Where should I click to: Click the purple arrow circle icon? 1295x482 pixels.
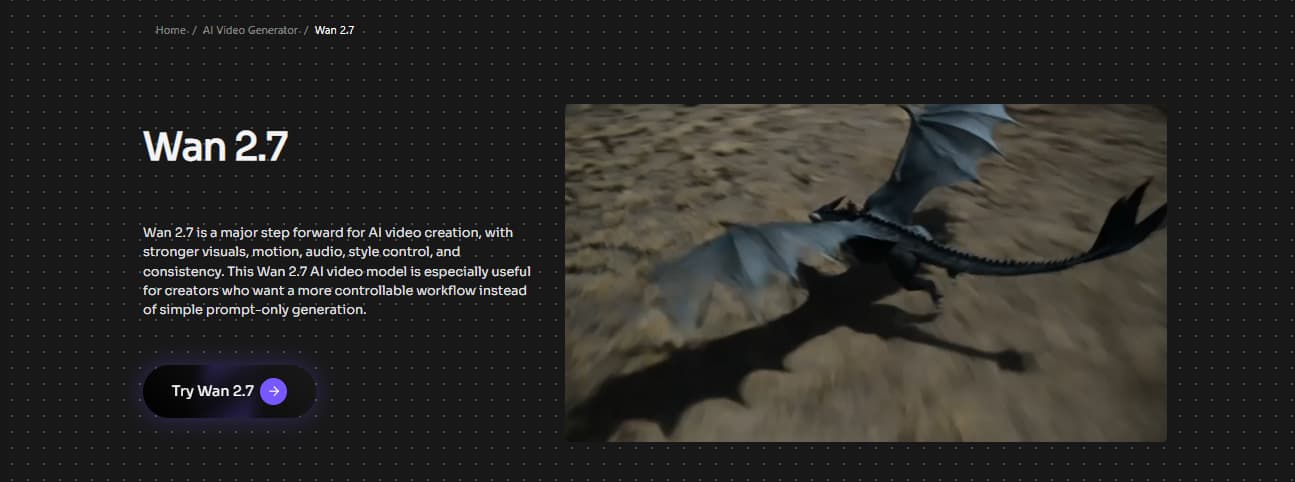(273, 391)
